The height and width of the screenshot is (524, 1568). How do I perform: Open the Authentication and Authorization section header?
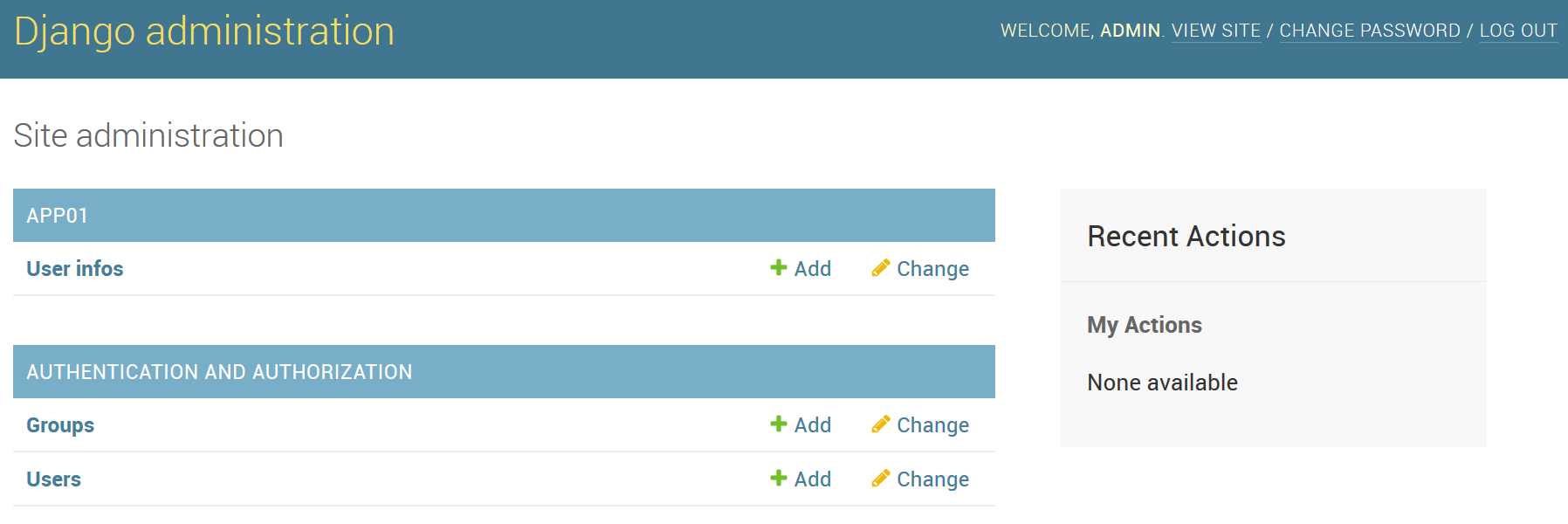[x=219, y=372]
